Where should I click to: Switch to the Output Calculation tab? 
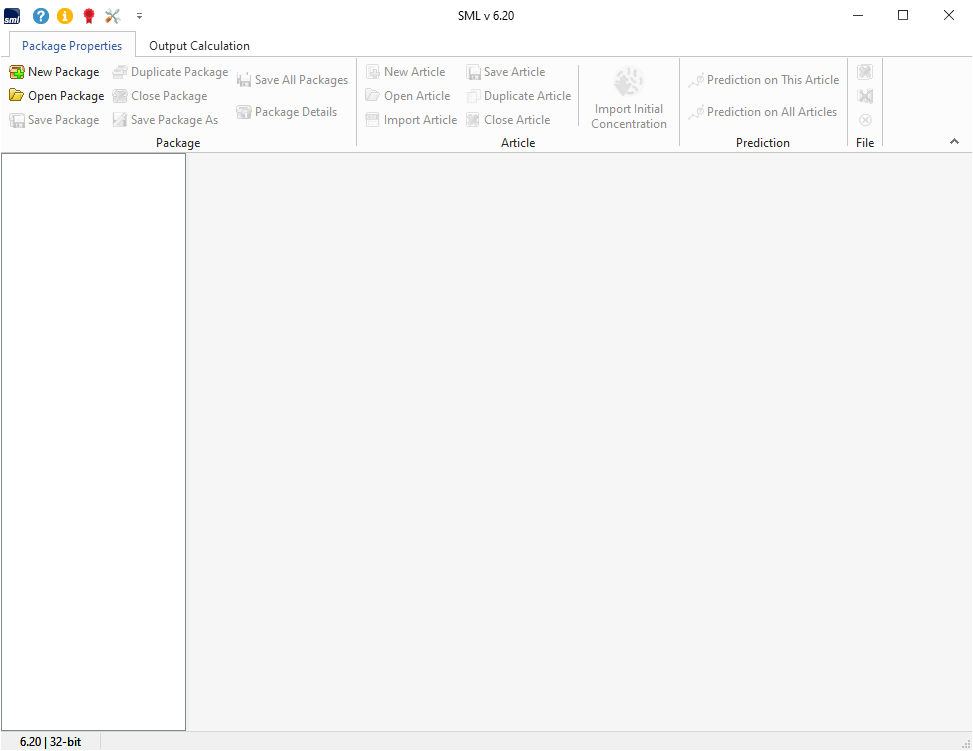coord(199,46)
